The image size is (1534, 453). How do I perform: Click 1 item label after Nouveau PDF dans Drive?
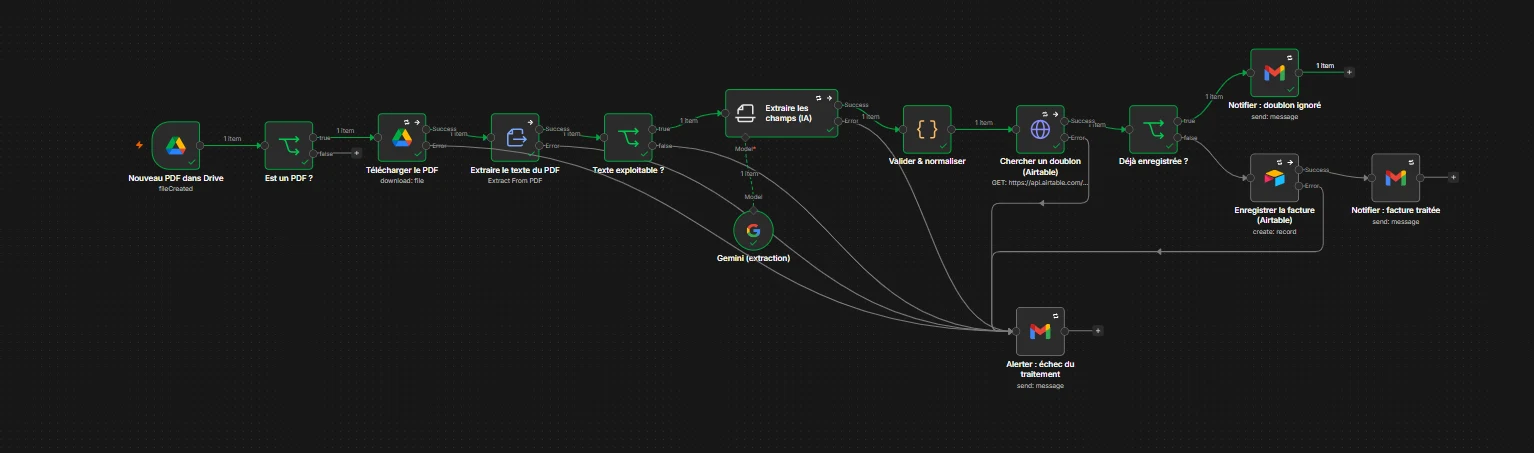(x=232, y=139)
